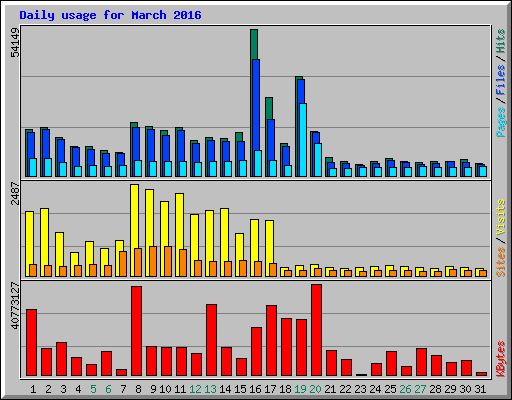Click the 'Visits' legend label
This screenshot has height=400, width=512.
(x=501, y=217)
